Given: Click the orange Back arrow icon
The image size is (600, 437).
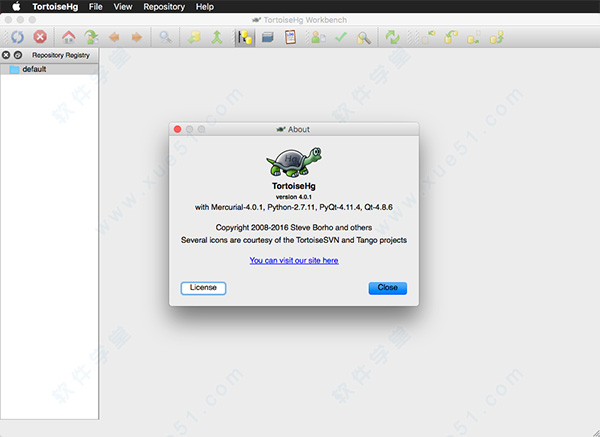Looking at the screenshot, I should (114, 37).
